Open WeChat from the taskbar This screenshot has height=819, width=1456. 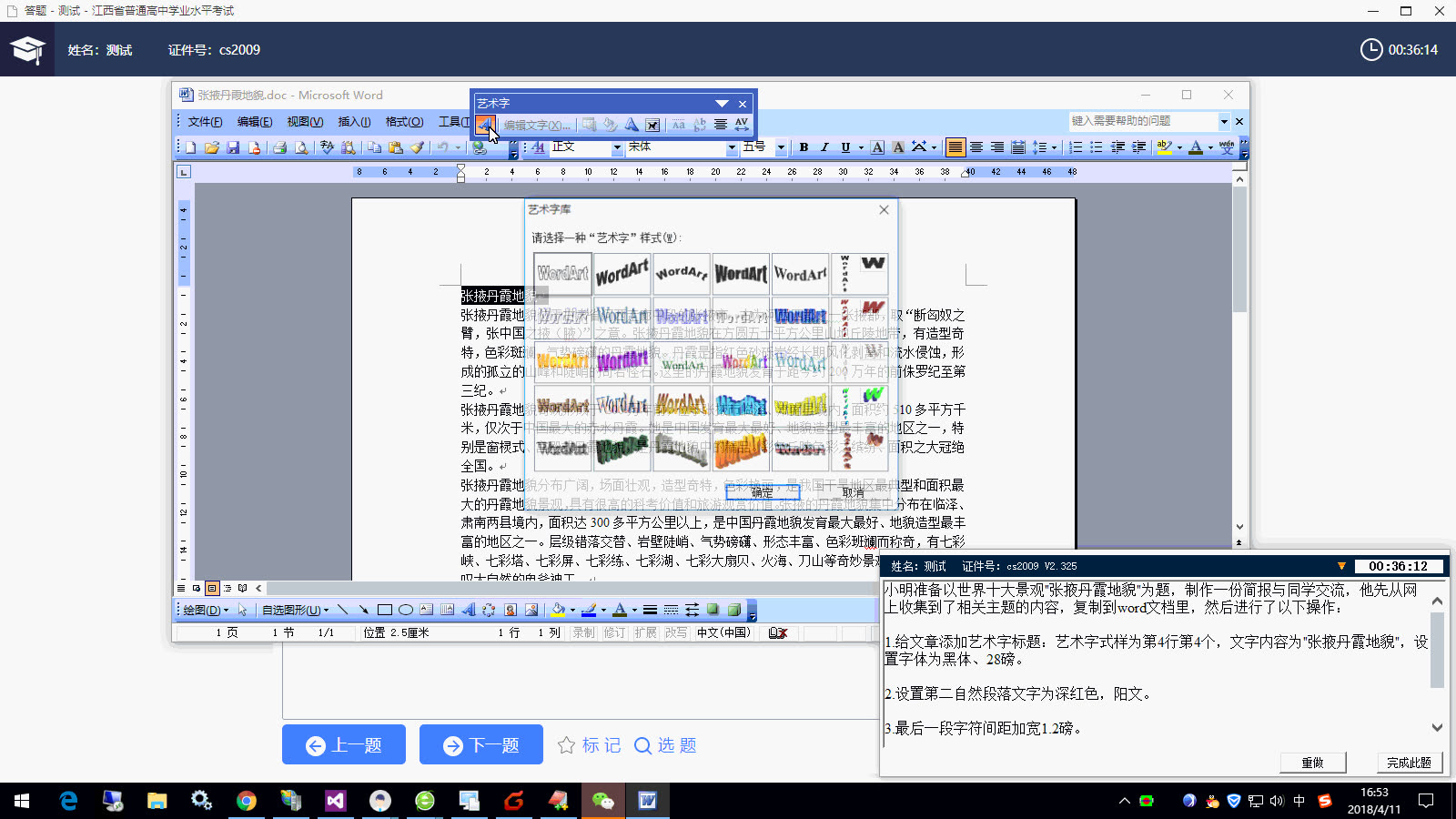(604, 801)
